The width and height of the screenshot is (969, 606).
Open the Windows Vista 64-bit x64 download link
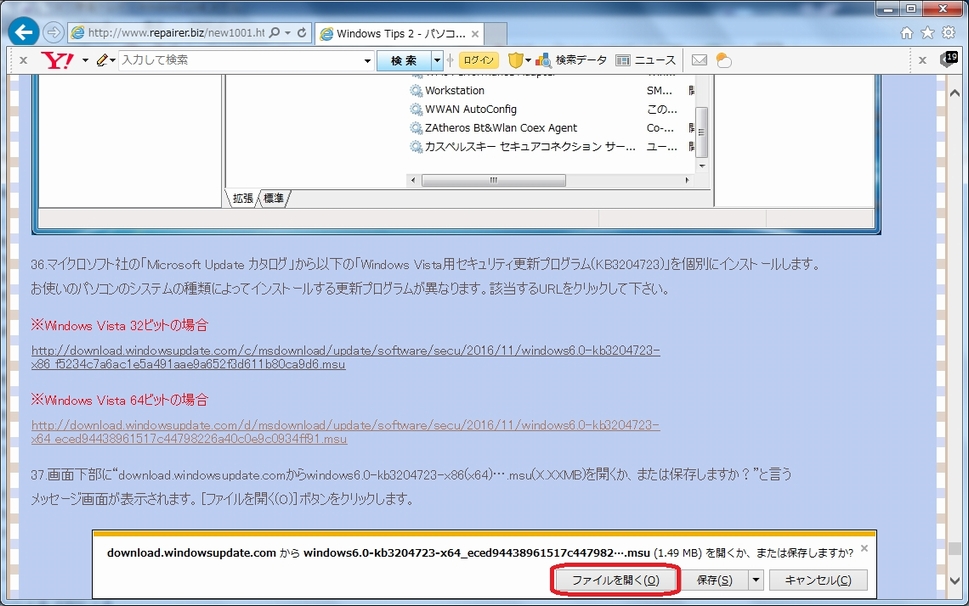point(345,432)
